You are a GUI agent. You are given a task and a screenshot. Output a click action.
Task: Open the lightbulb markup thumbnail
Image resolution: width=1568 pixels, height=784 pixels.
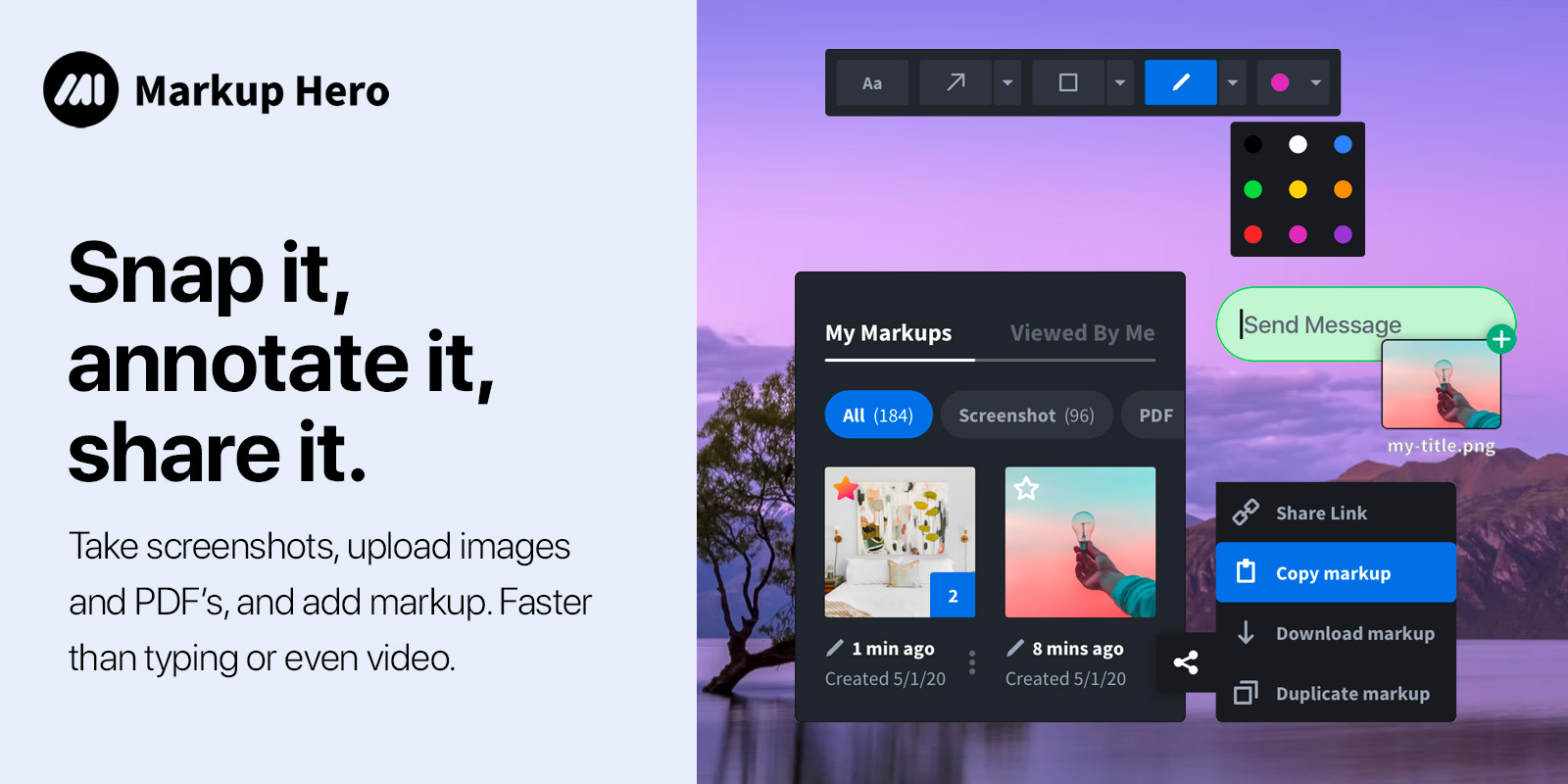(x=1080, y=542)
